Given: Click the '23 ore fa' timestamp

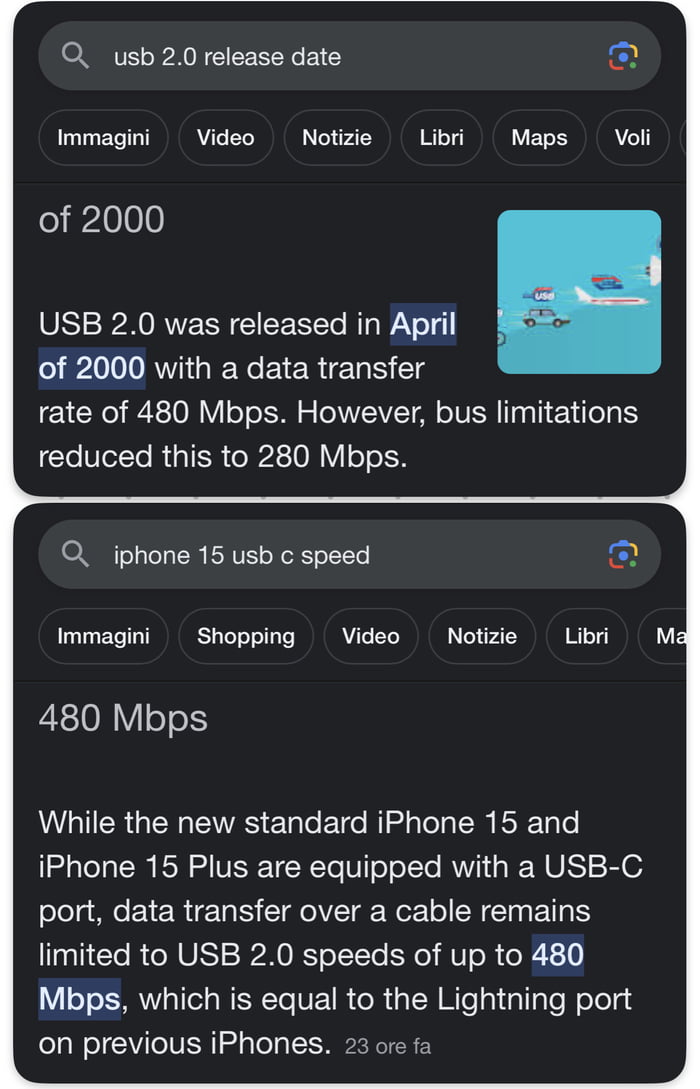Looking at the screenshot, I should (x=388, y=1046).
